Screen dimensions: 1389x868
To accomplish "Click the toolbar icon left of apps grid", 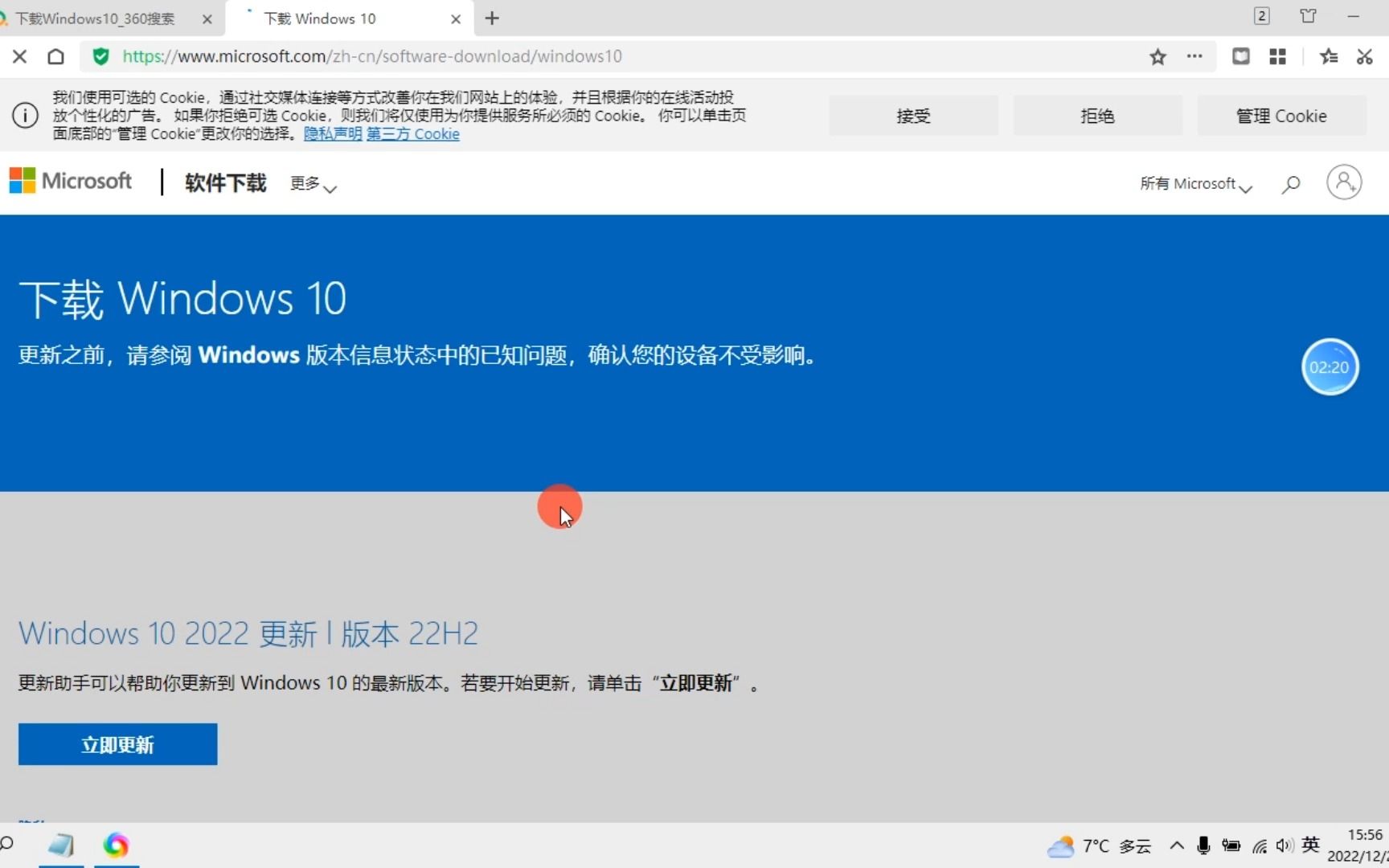I will point(1241,56).
